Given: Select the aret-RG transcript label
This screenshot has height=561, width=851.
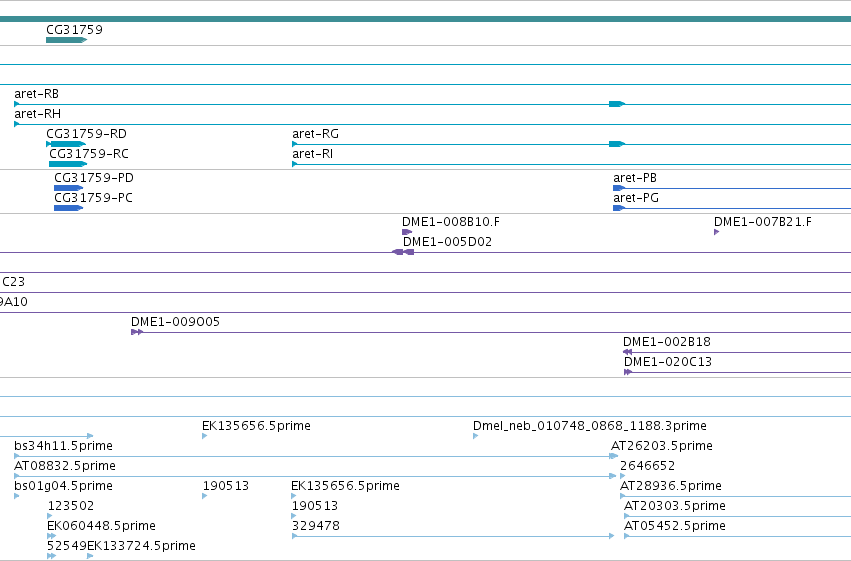Looking at the screenshot, I should 315,133.
